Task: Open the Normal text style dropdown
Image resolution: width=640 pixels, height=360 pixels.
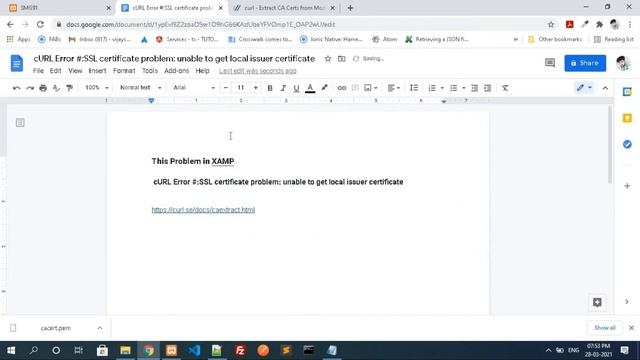Action: click(140, 87)
